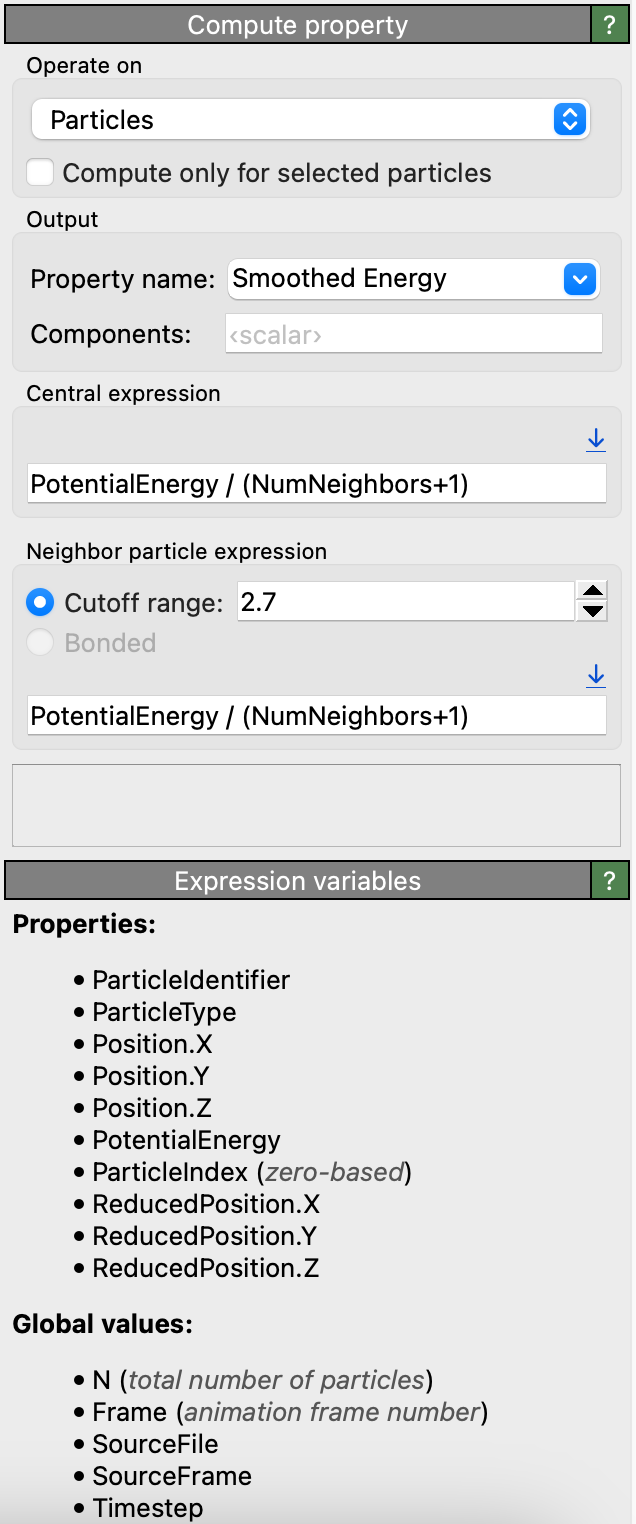Click the blue arrow above the central expression
636x1524 pixels.
coord(596,439)
